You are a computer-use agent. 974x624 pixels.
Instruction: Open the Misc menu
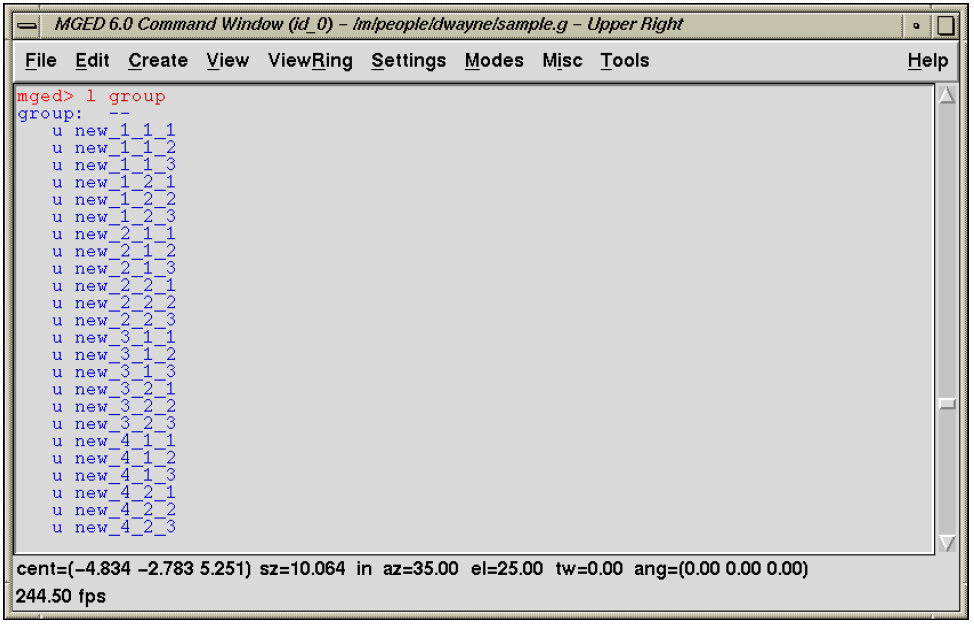click(562, 60)
